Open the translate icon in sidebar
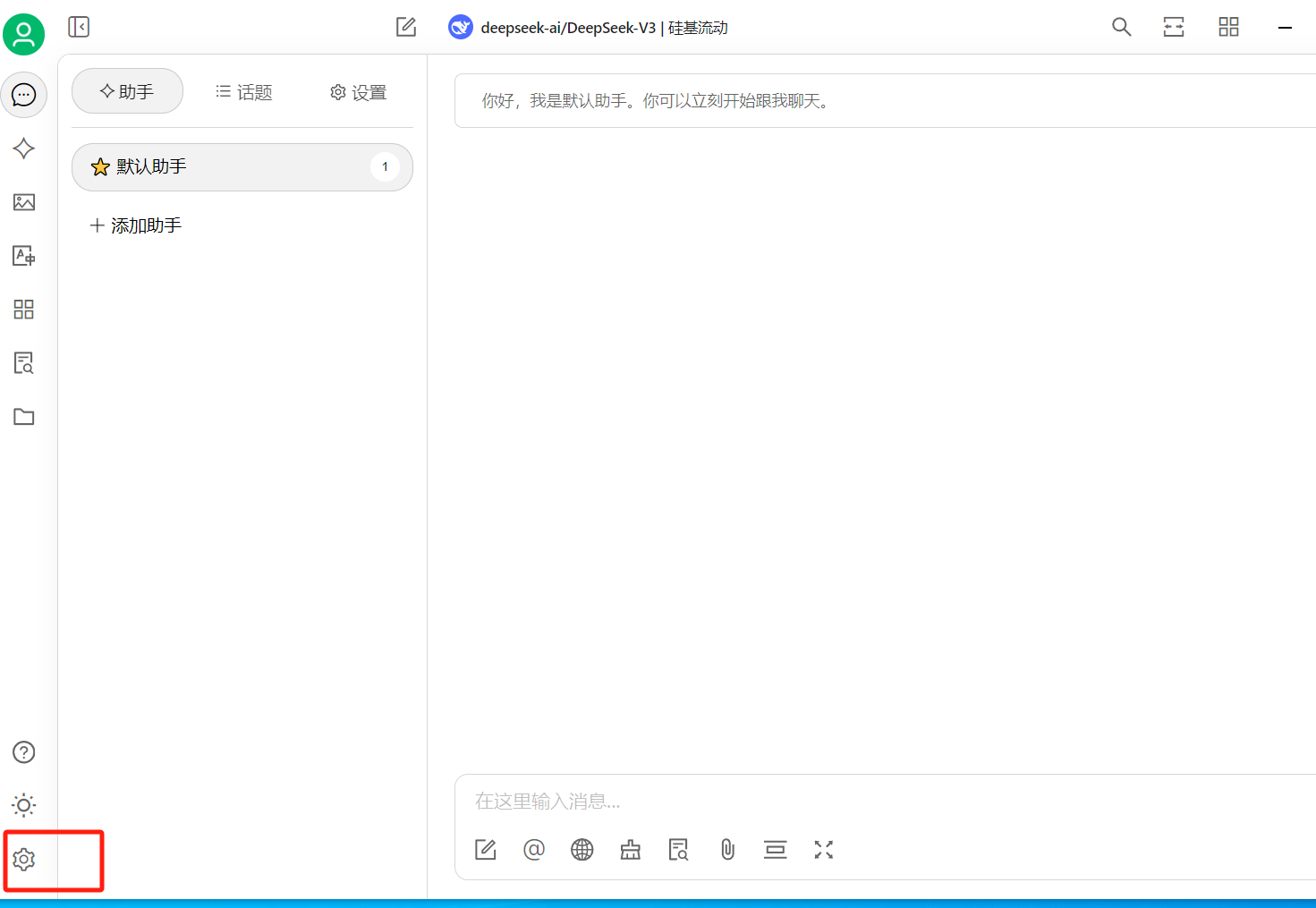 tap(24, 256)
